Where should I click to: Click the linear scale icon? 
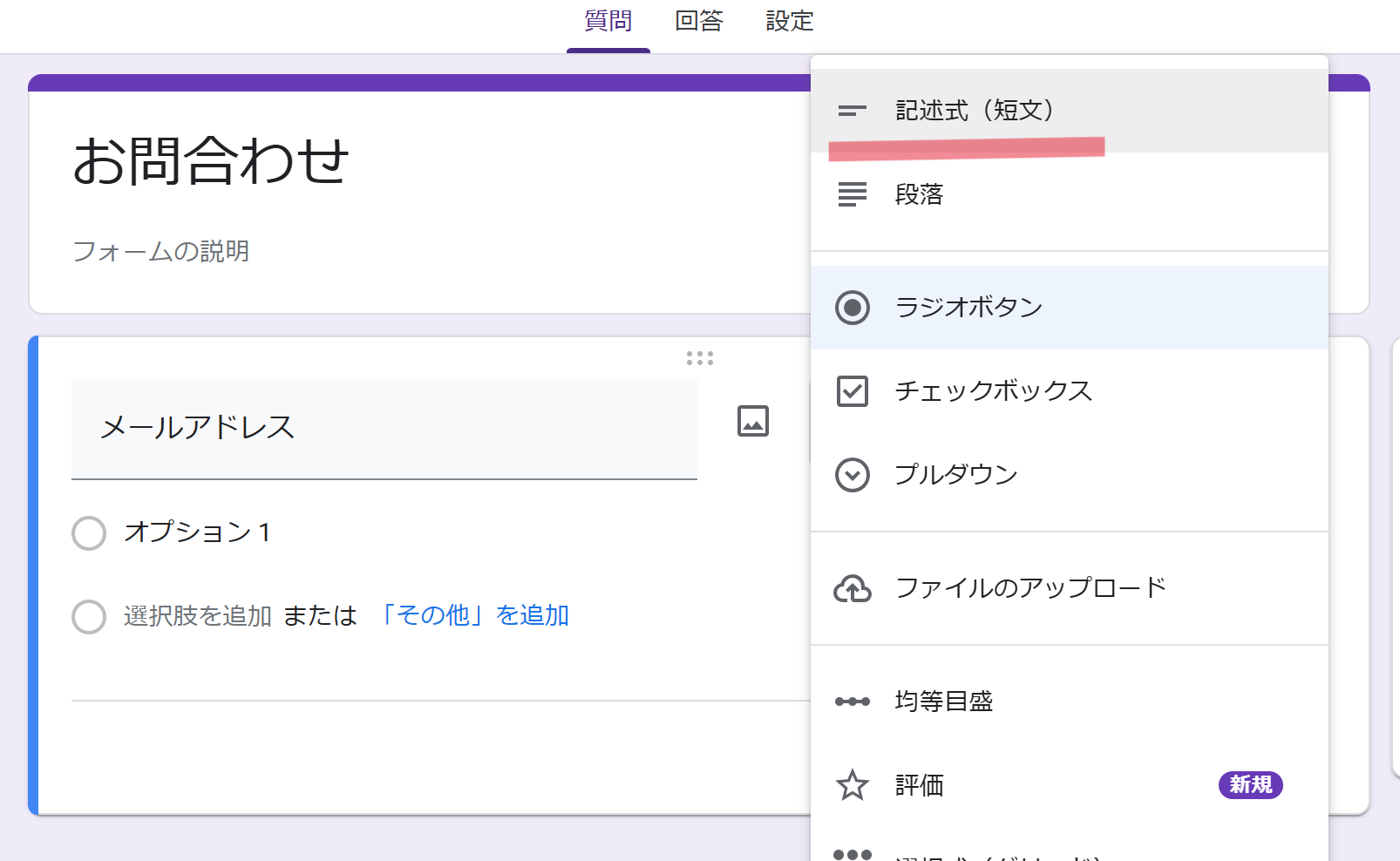click(x=853, y=702)
